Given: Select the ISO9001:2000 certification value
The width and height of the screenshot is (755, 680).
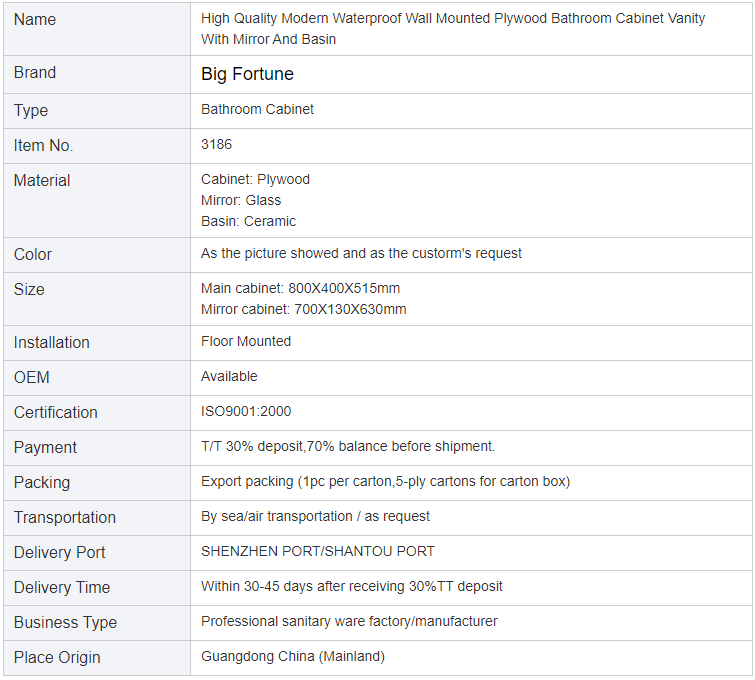Looking at the screenshot, I should click(246, 411).
